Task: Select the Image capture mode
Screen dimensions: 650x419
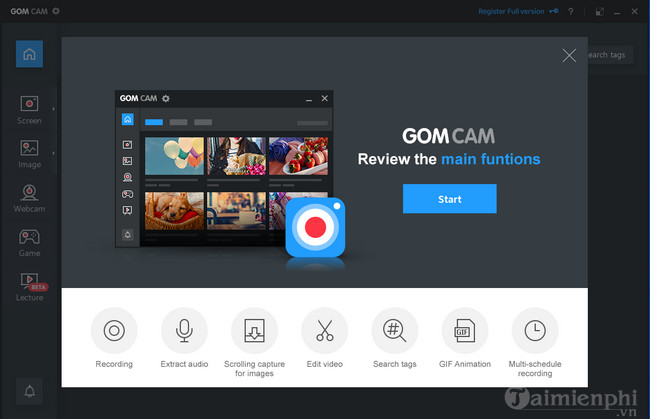Action: tap(29, 154)
